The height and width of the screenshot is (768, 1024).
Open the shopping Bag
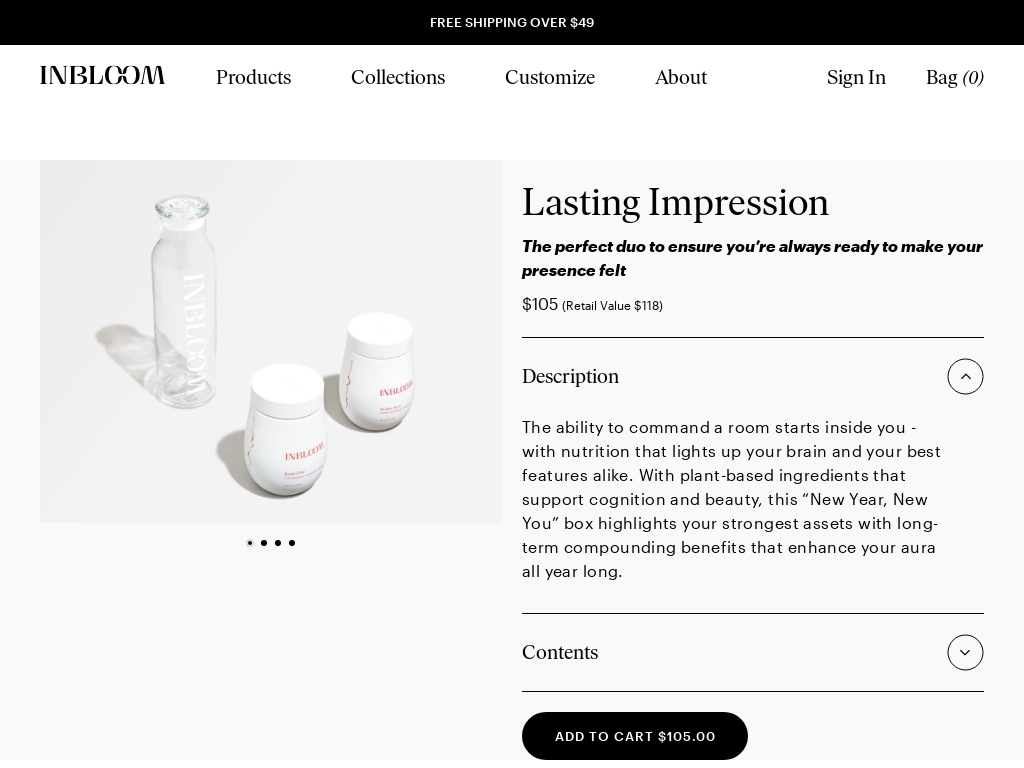954,78
